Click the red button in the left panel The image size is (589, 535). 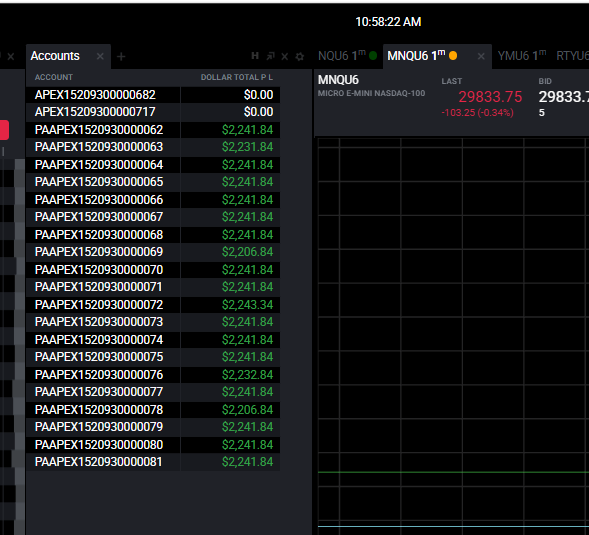tap(4, 130)
